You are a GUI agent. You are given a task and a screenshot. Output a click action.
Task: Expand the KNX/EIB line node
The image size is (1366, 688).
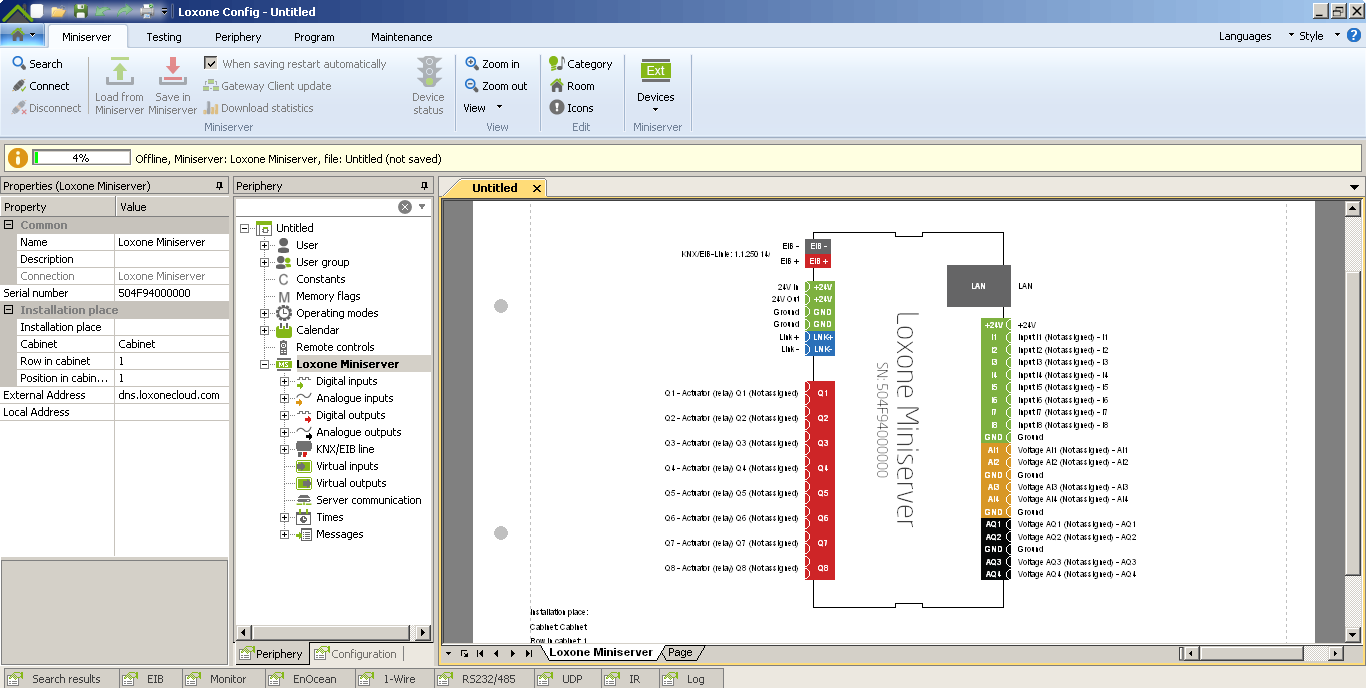[x=284, y=449]
